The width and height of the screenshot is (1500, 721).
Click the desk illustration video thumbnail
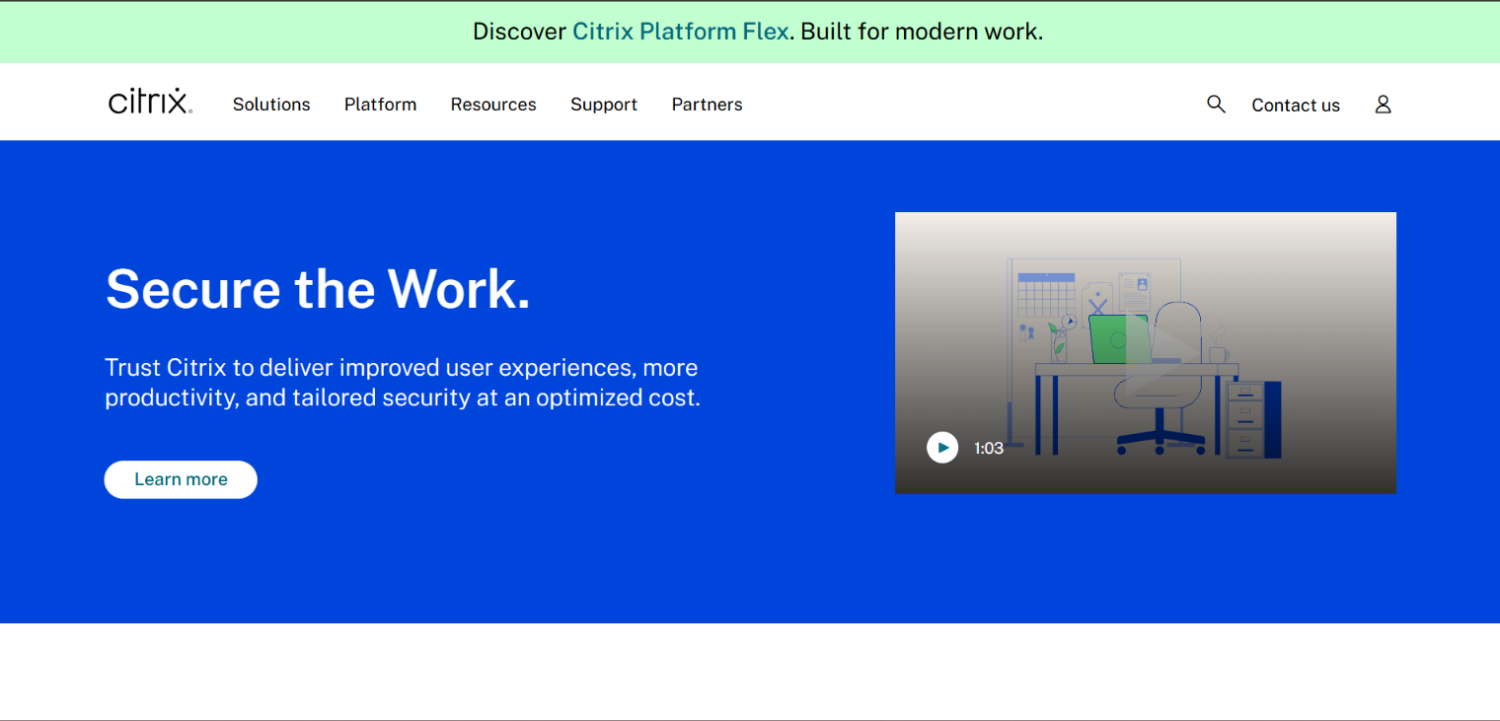(1145, 353)
